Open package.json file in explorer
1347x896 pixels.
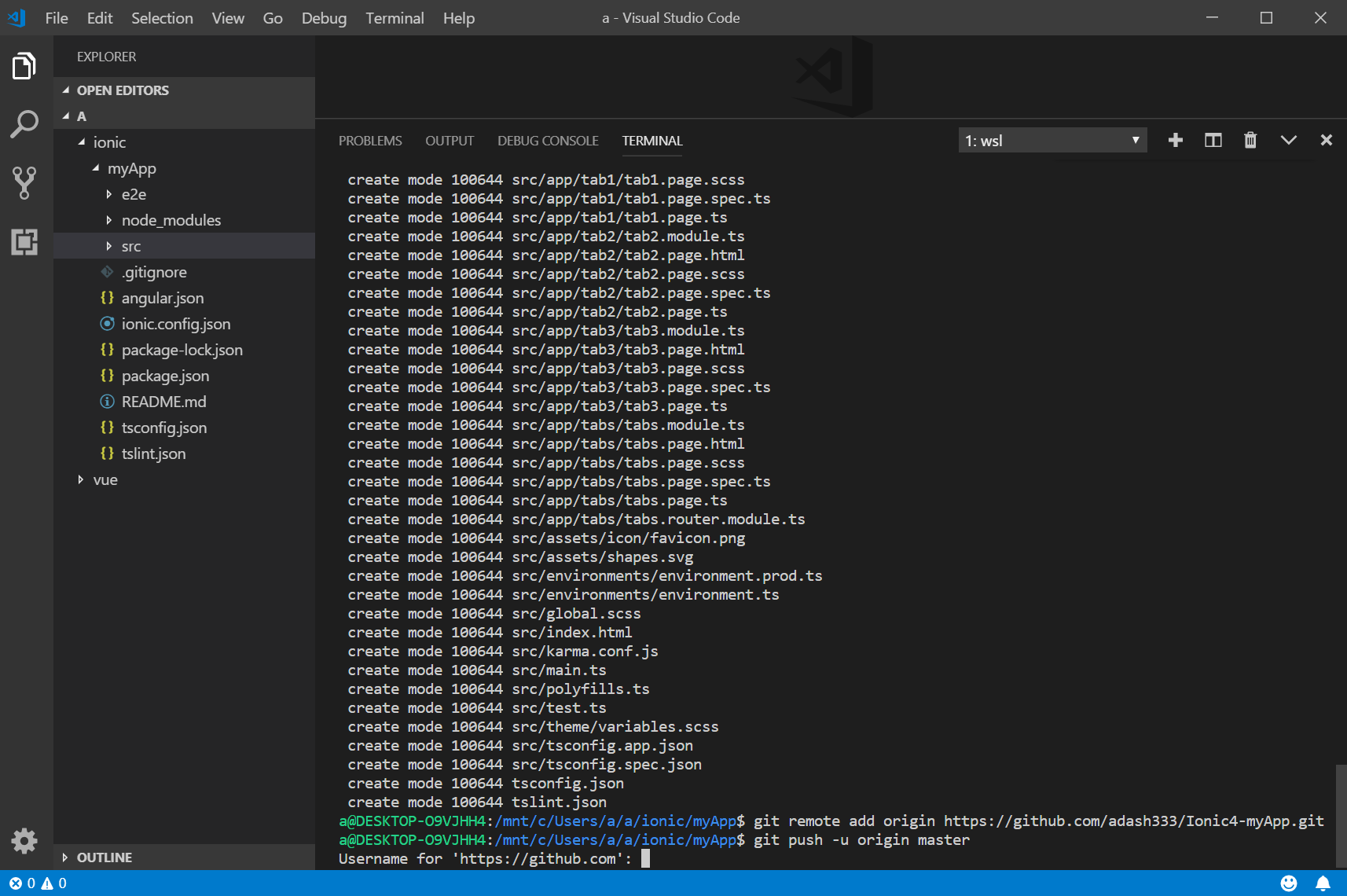click(x=165, y=376)
